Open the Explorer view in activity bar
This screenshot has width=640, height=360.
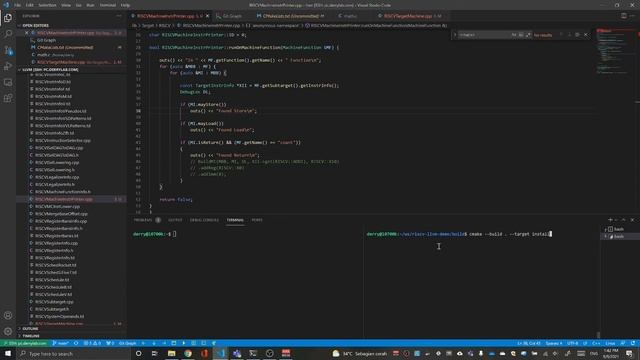click(8, 18)
